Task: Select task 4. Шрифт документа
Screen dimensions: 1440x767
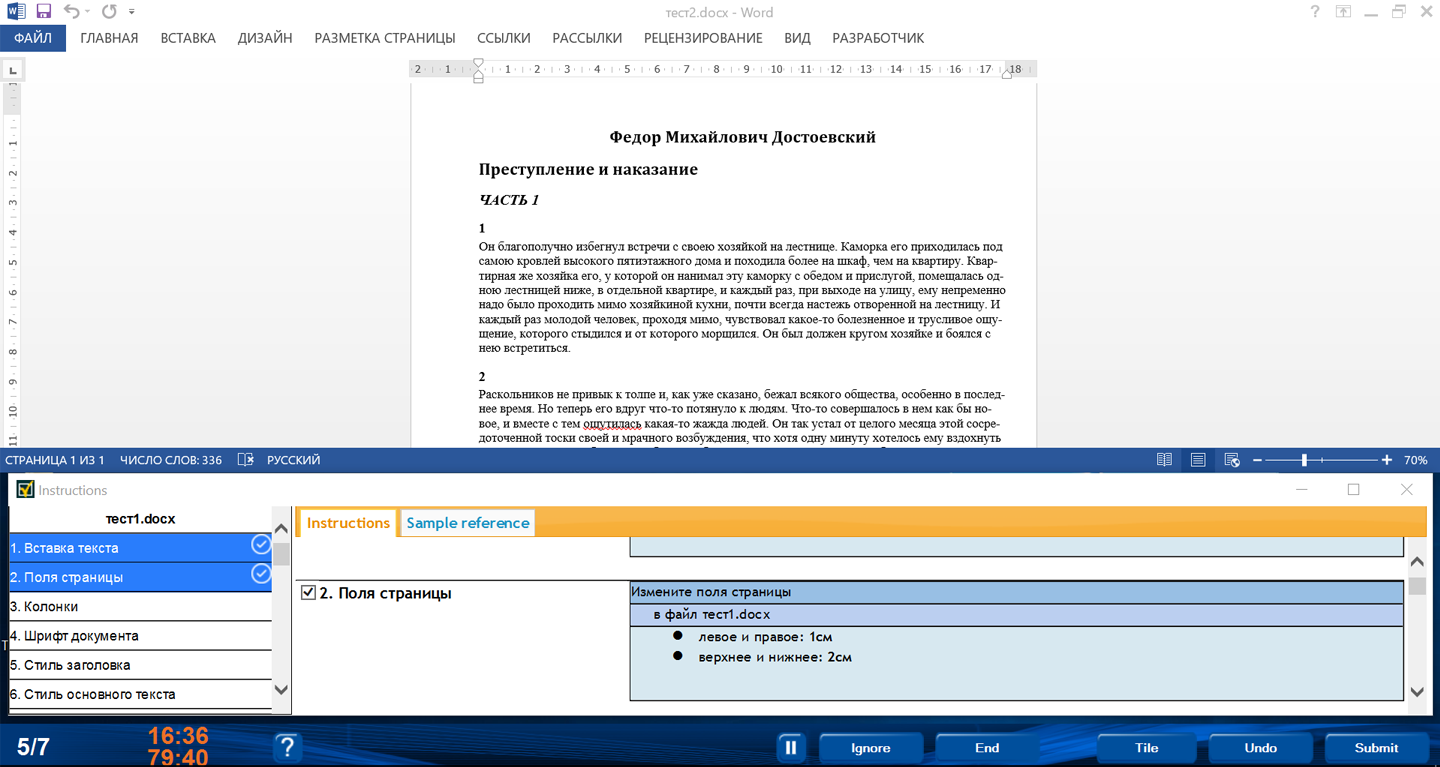Action: click(x=140, y=635)
